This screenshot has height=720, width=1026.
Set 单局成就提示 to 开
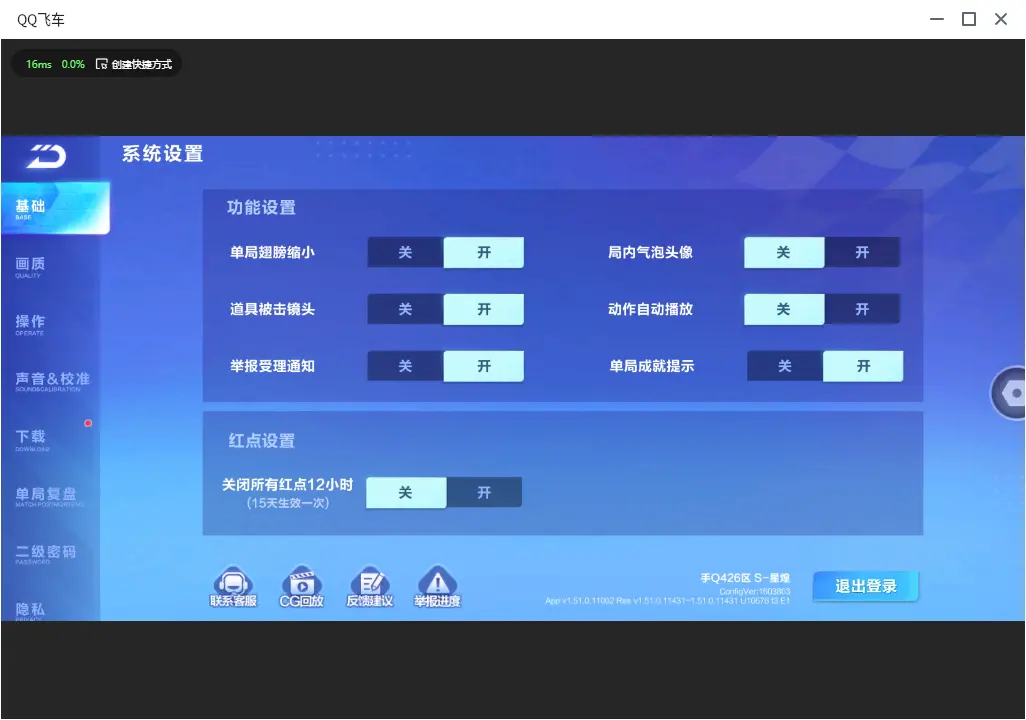click(x=863, y=367)
